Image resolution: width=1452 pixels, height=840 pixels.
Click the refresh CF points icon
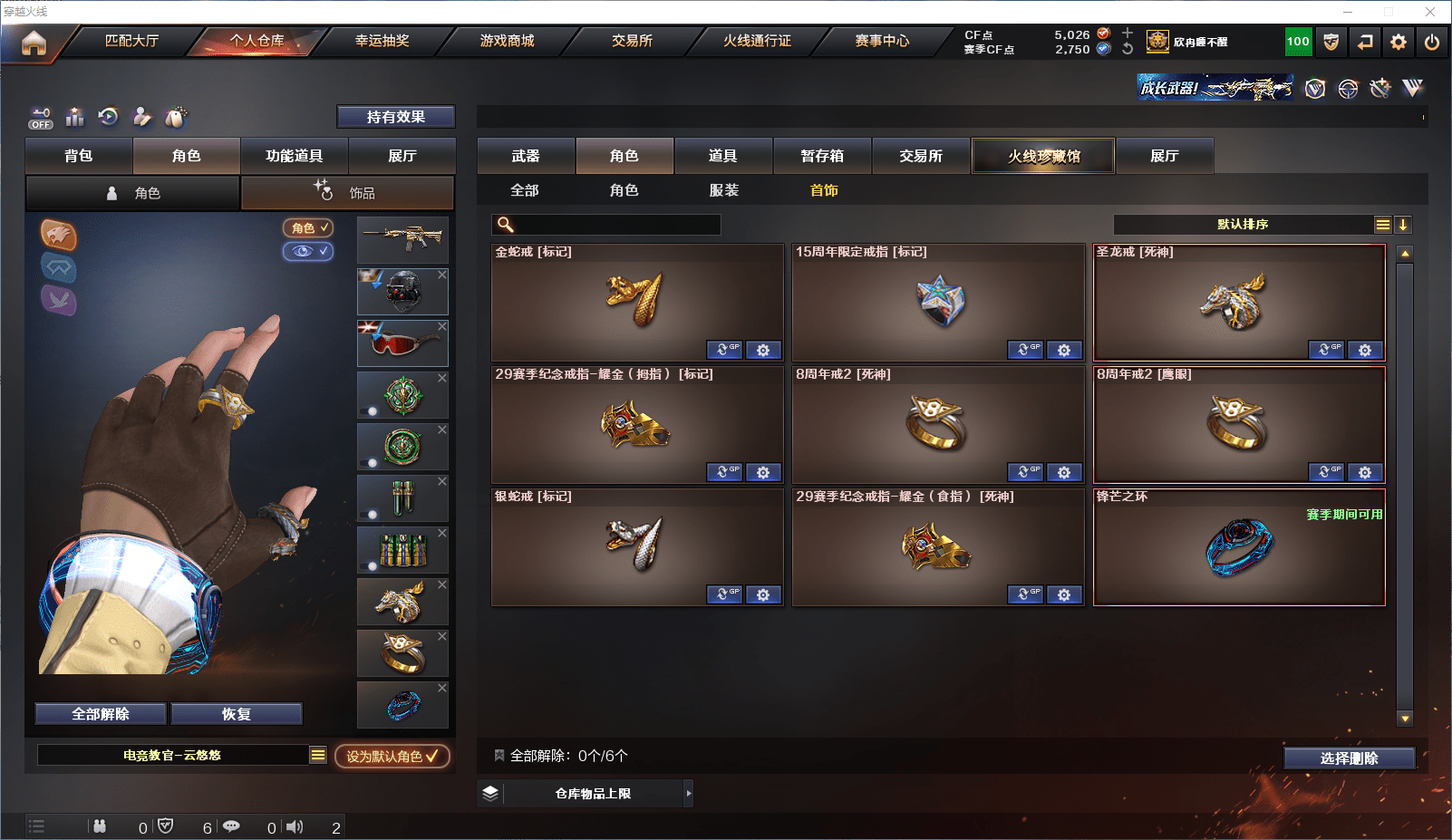click(1128, 49)
